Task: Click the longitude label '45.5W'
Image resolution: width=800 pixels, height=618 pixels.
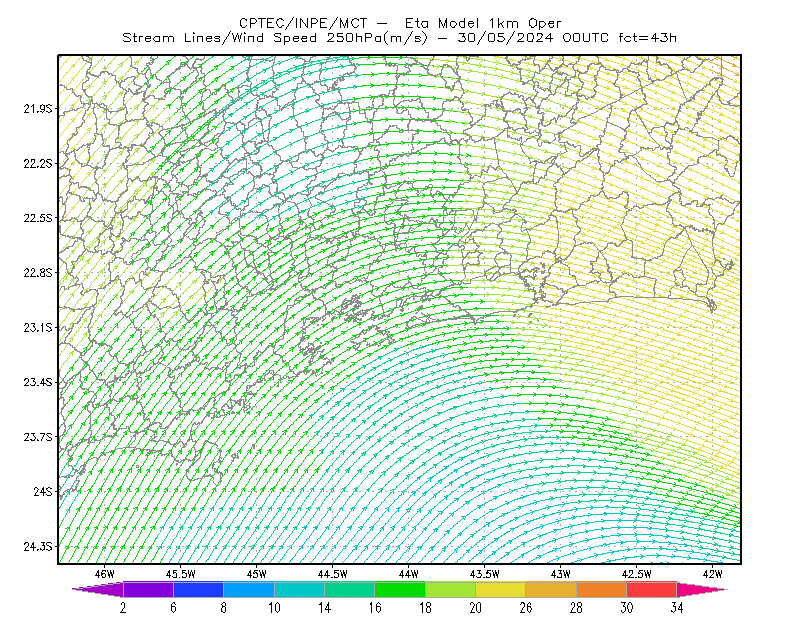Action: pyautogui.click(x=181, y=574)
